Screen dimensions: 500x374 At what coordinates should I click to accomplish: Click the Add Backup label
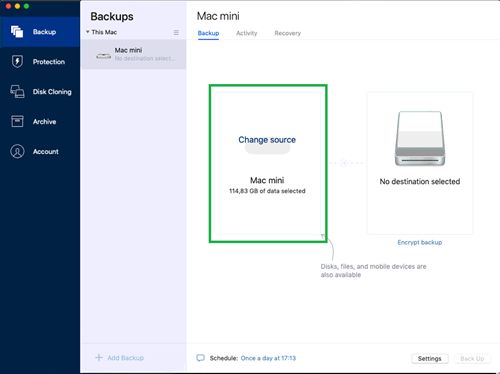tap(125, 358)
